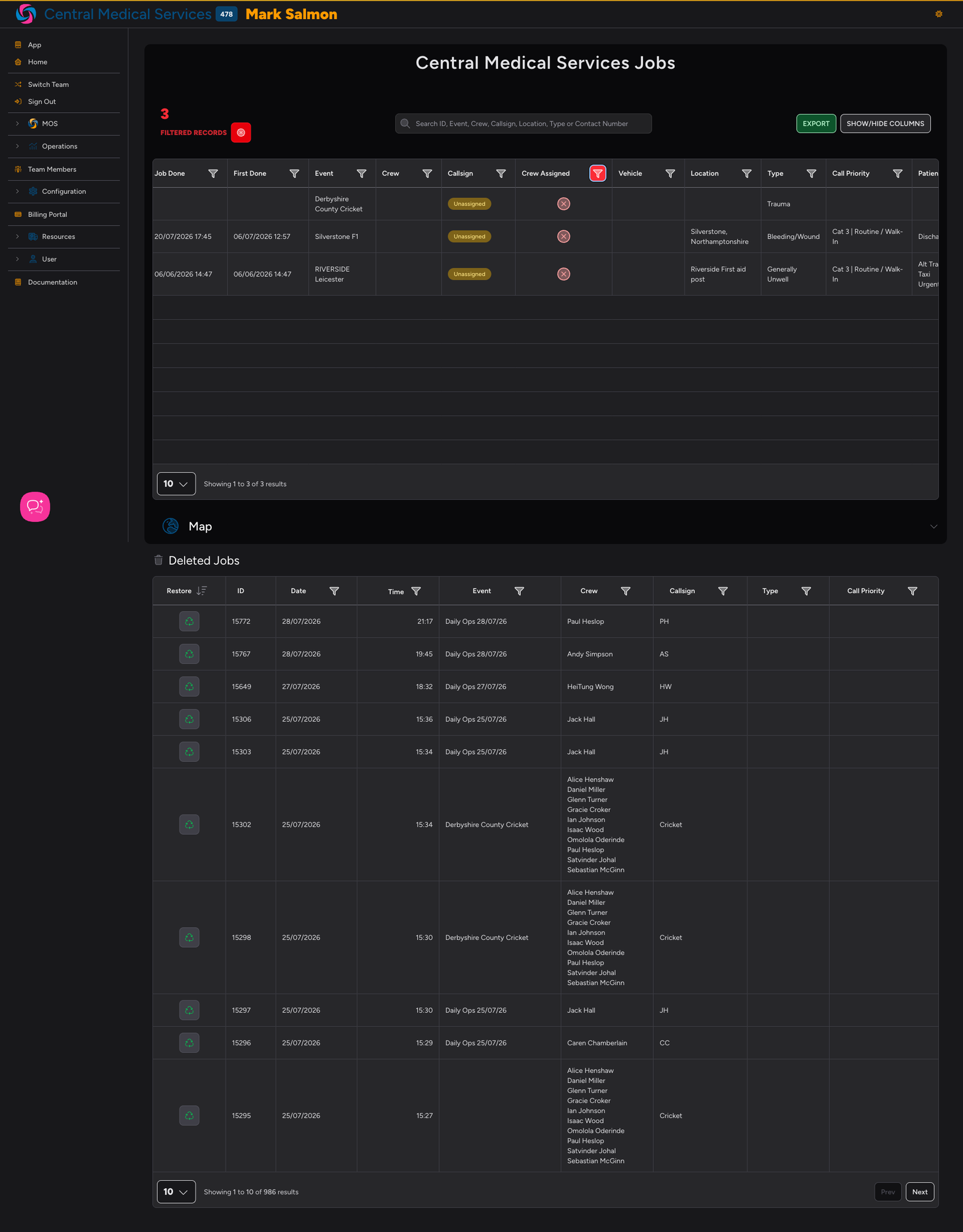The width and height of the screenshot is (963, 1232).
Task: Click the Central Medical Services swirl logo
Action: coord(26,14)
